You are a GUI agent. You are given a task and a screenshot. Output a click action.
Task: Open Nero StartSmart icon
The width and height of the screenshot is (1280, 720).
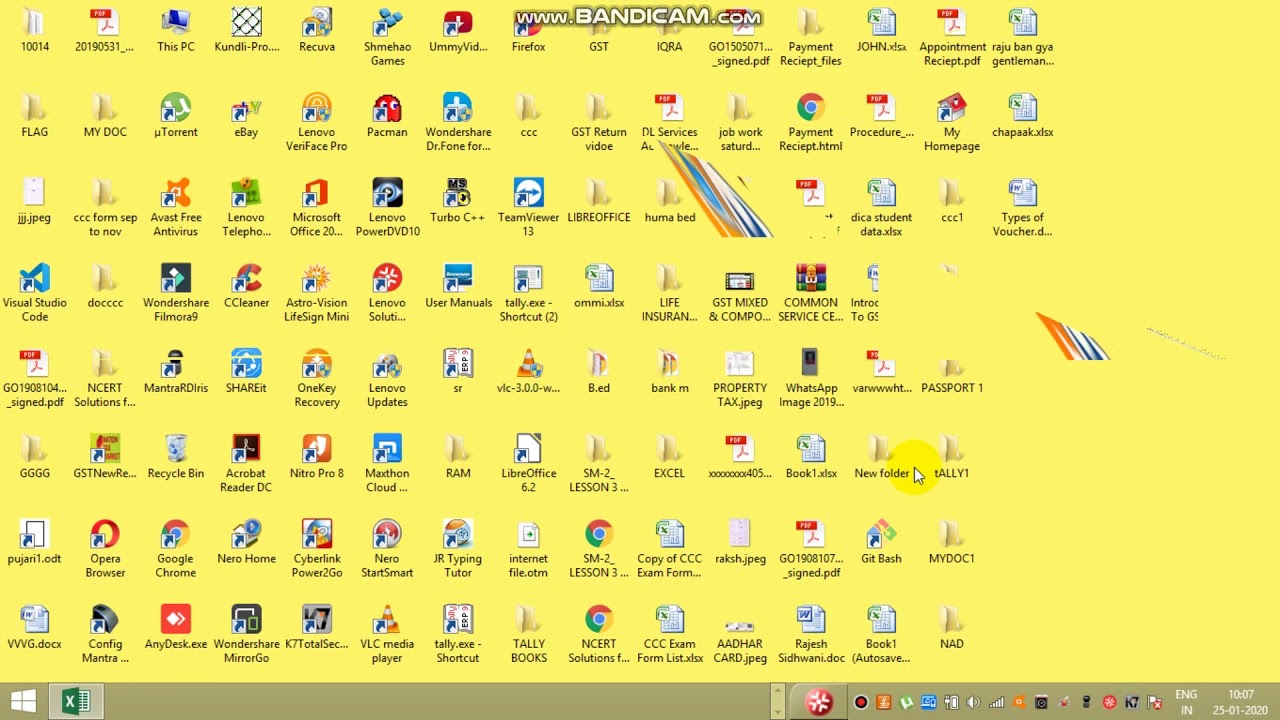point(387,549)
